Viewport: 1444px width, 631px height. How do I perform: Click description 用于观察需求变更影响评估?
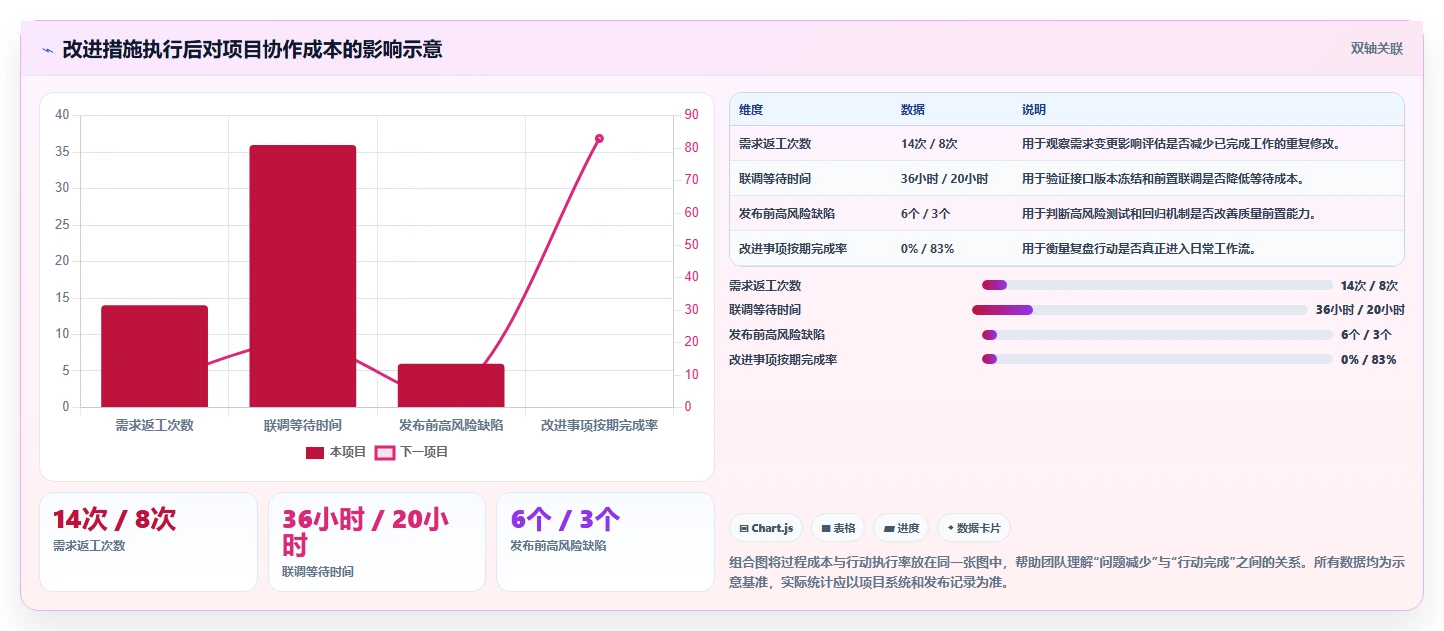1181,144
